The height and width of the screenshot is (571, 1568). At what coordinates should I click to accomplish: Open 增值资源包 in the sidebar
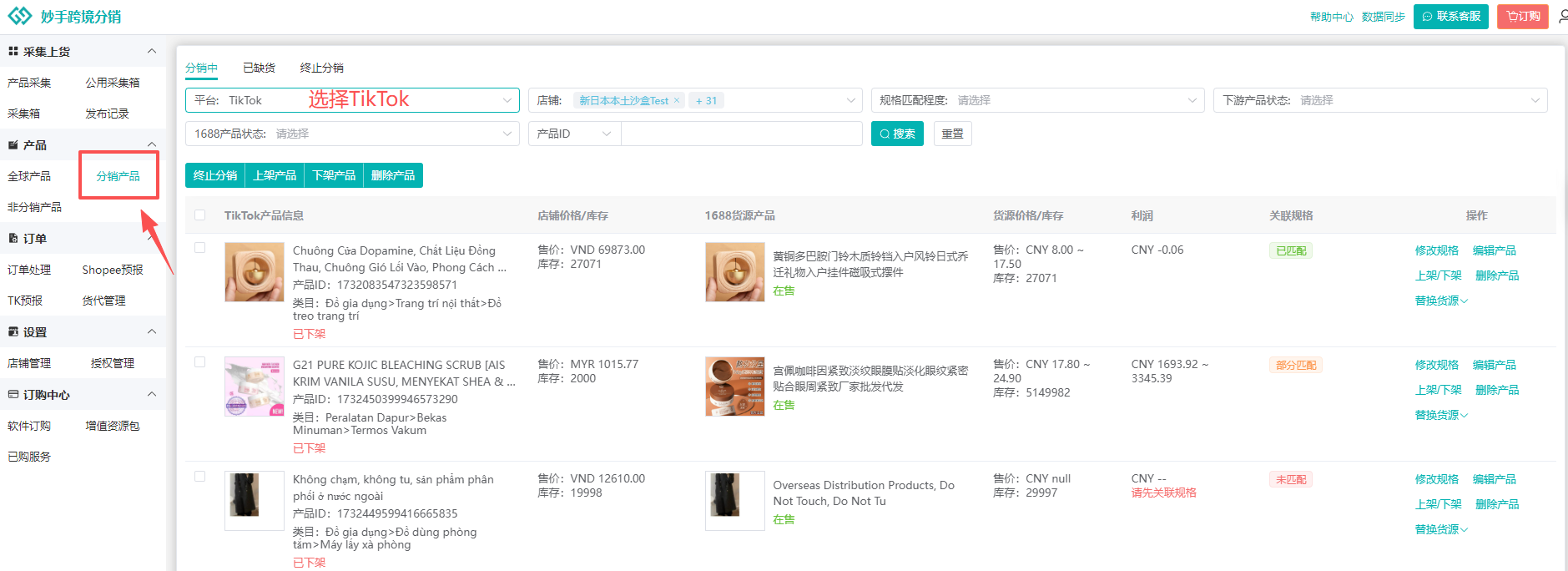113,426
